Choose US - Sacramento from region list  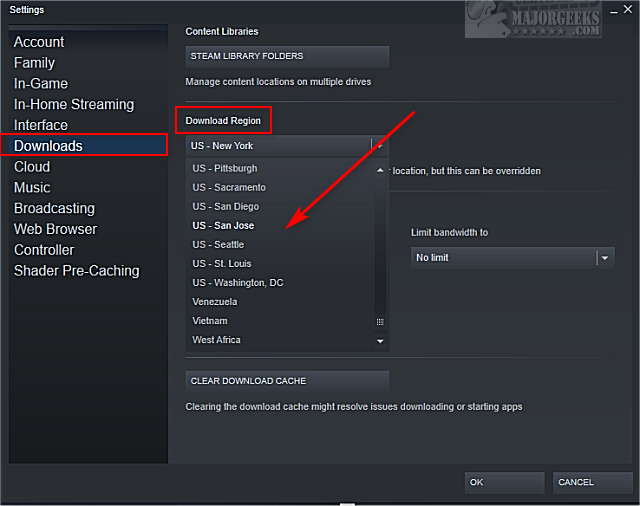281,188
